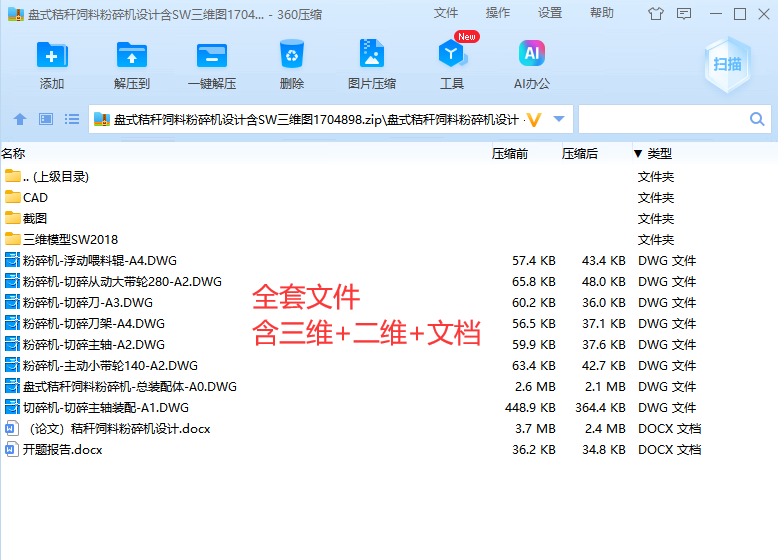Open the skin (shirt) icon in the title bar
The width and height of the screenshot is (778, 560).
(655, 14)
